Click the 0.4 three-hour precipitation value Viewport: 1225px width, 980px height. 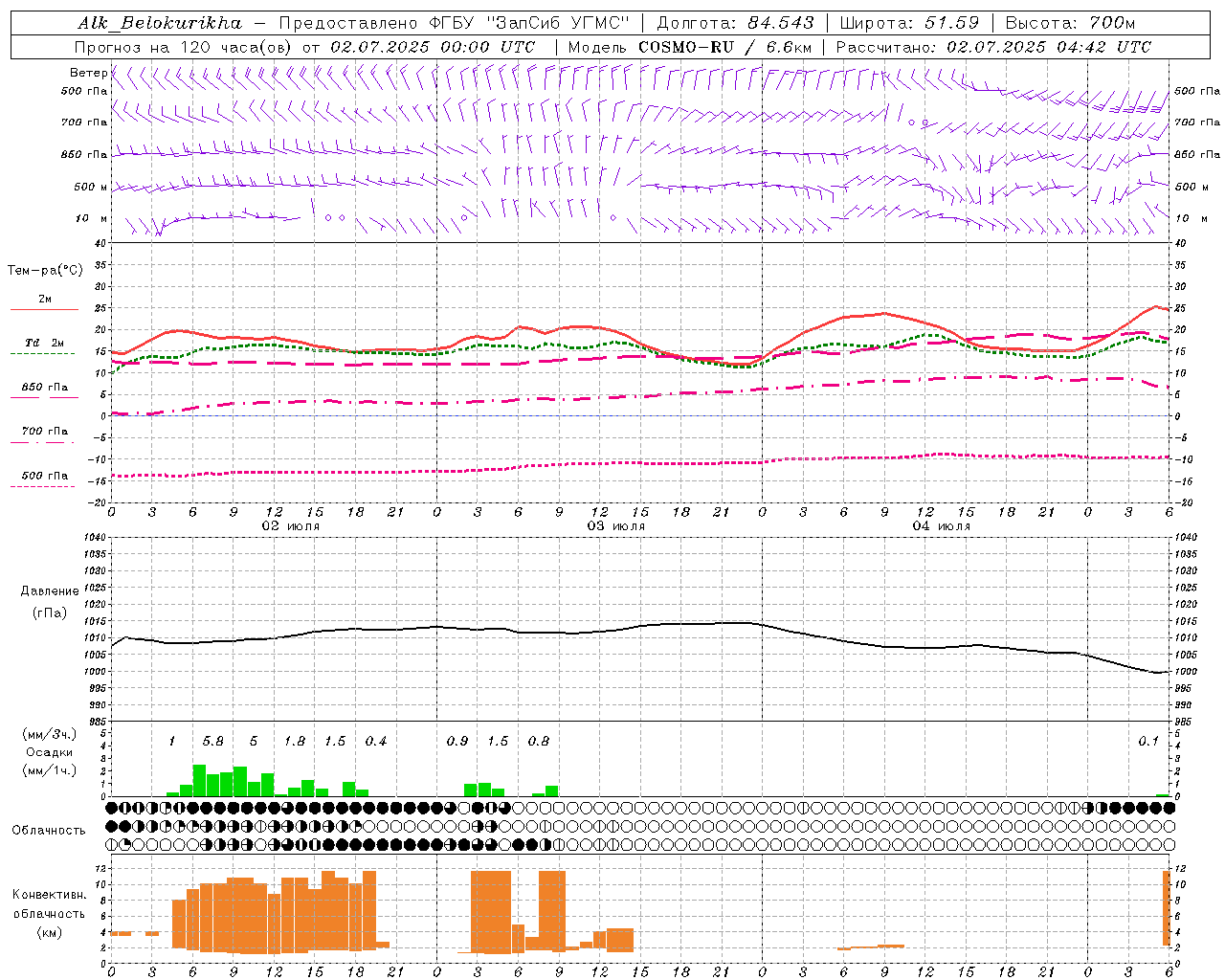[376, 742]
